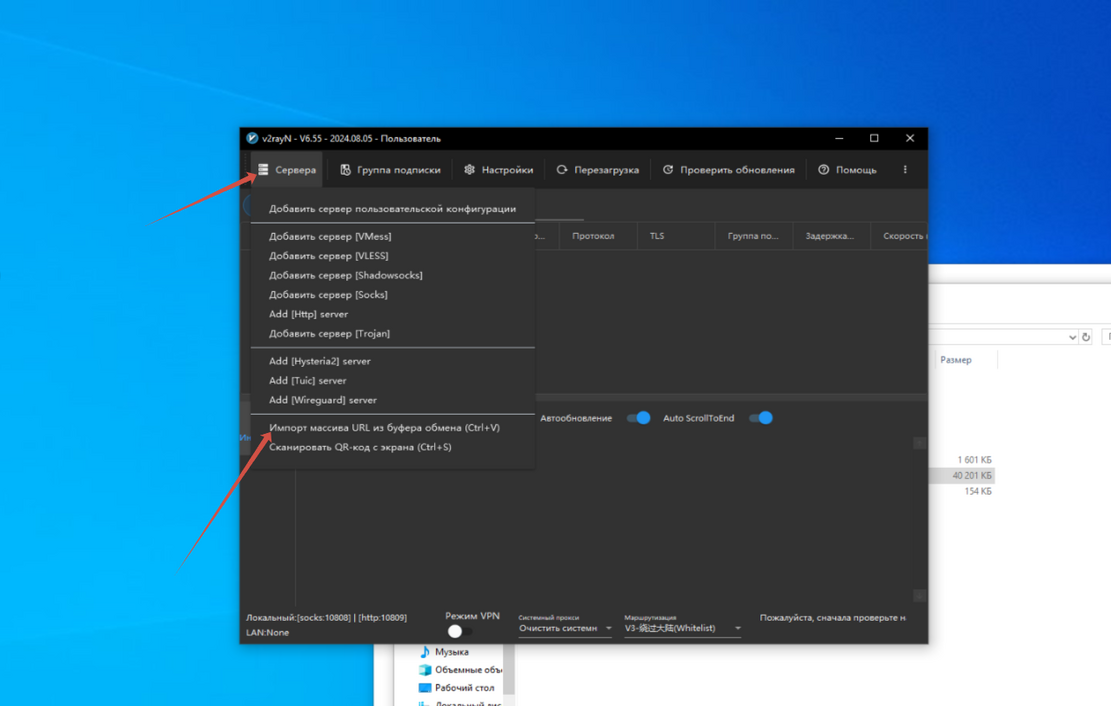Open Группа подписки via its icon
1111x706 pixels.
345,170
